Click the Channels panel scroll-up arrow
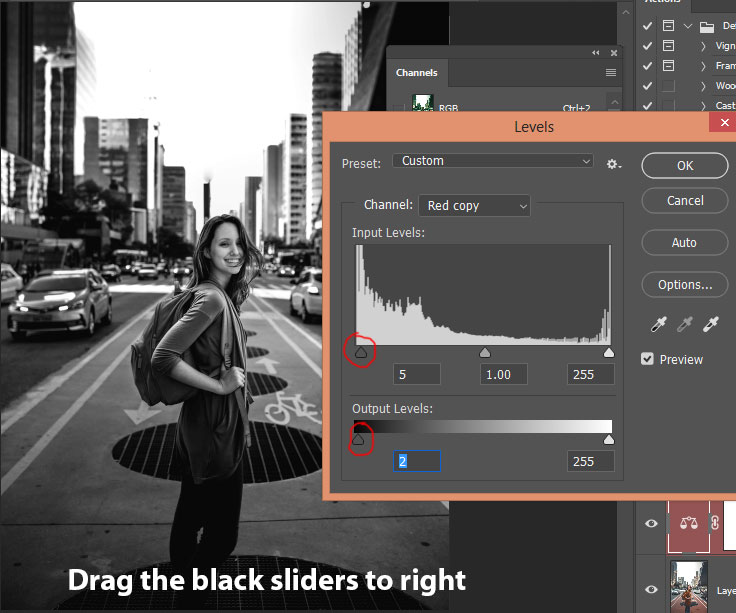Image resolution: width=736 pixels, height=613 pixels. (x=615, y=101)
